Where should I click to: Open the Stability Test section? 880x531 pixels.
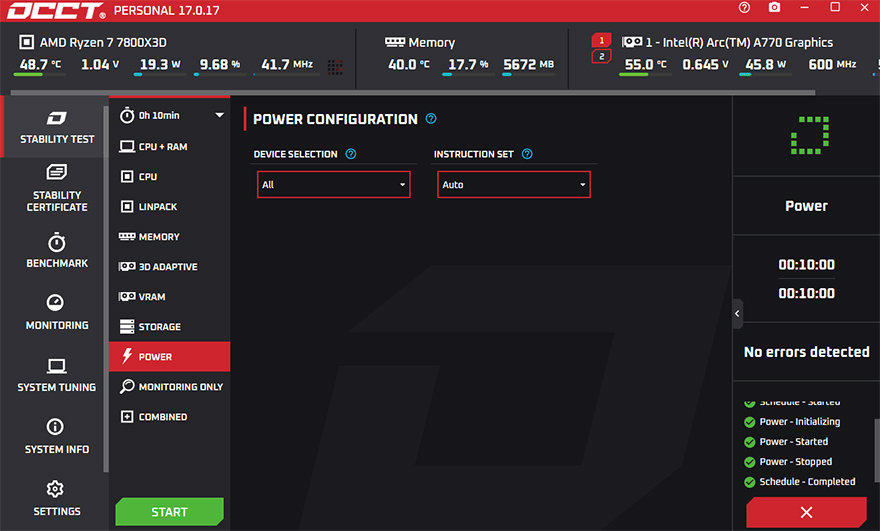click(x=57, y=127)
